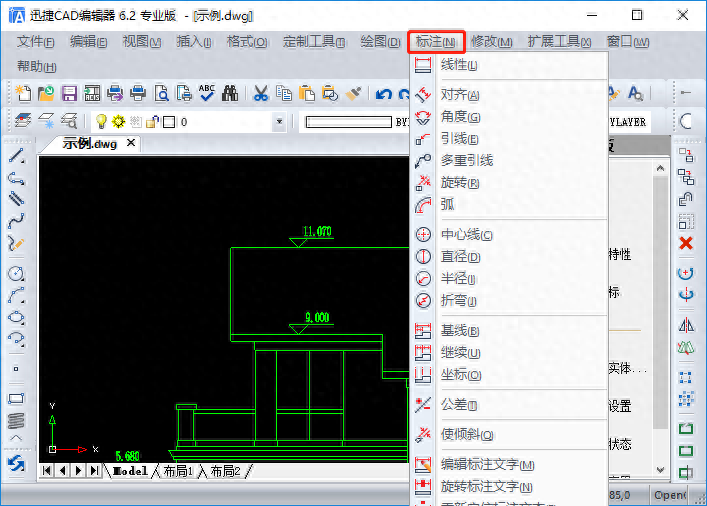Screen dimensions: 707x506
Task: Switch to the 布局2 layout tab
Action: (x=225, y=471)
